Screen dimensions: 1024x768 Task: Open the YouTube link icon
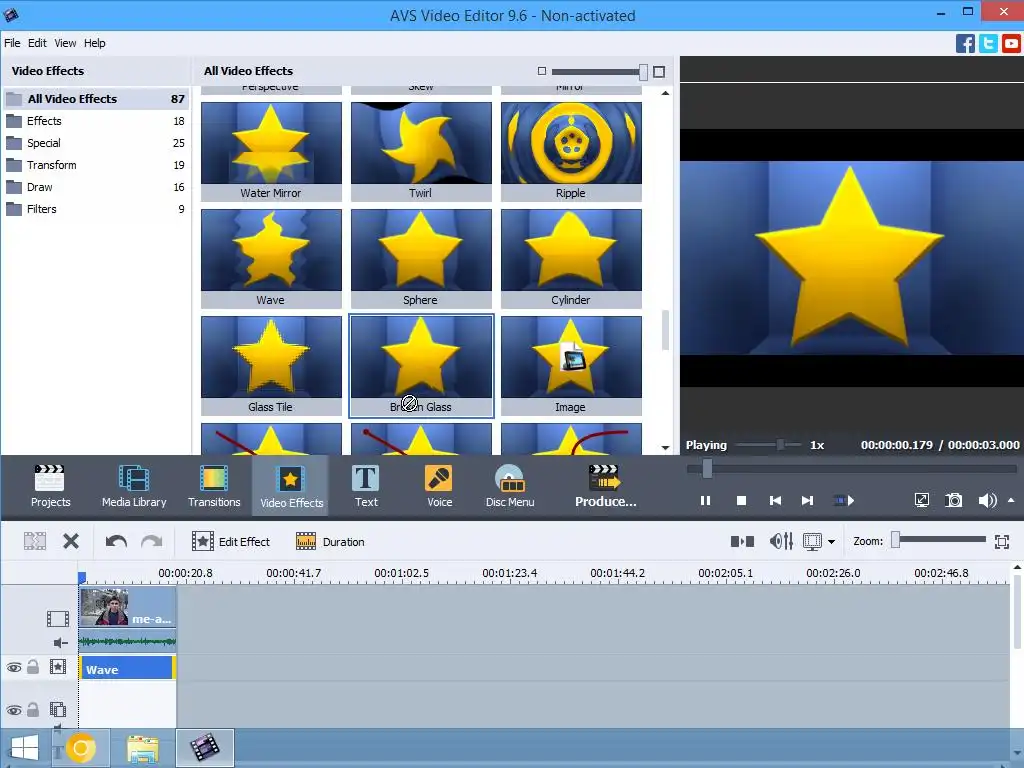click(1011, 44)
